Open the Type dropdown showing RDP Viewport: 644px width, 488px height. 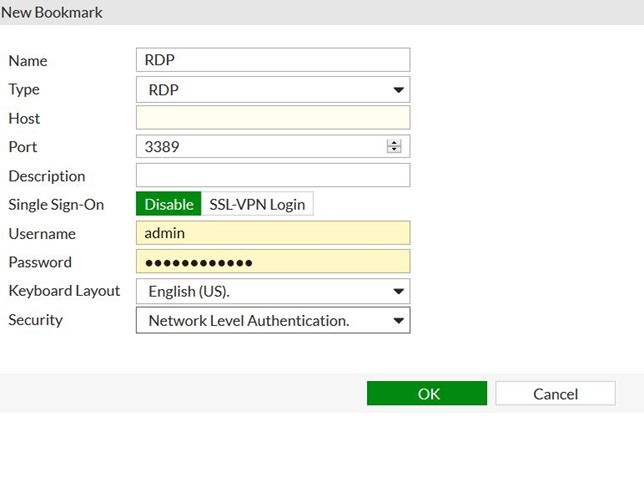tap(272, 89)
